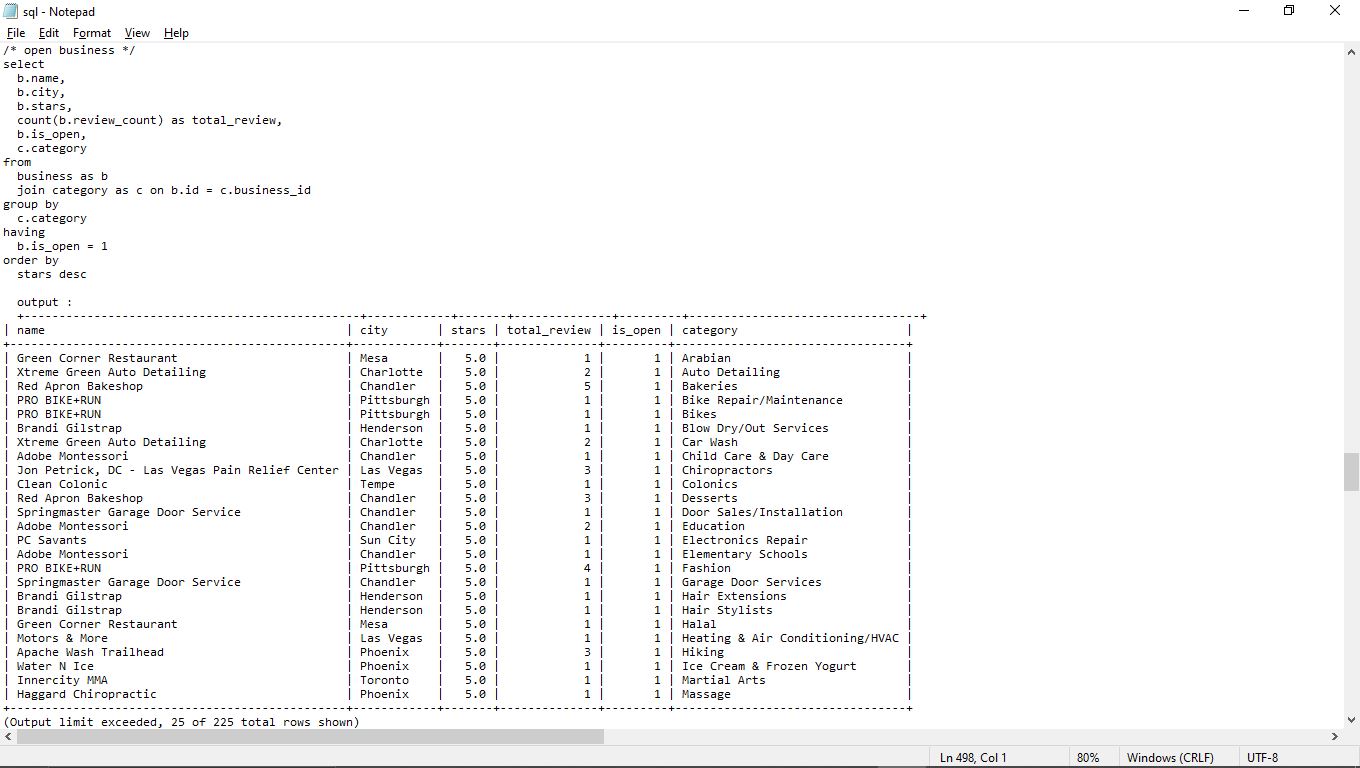Click the 'total_review' column header
Viewport: 1360px width, 768px height.
click(x=549, y=330)
